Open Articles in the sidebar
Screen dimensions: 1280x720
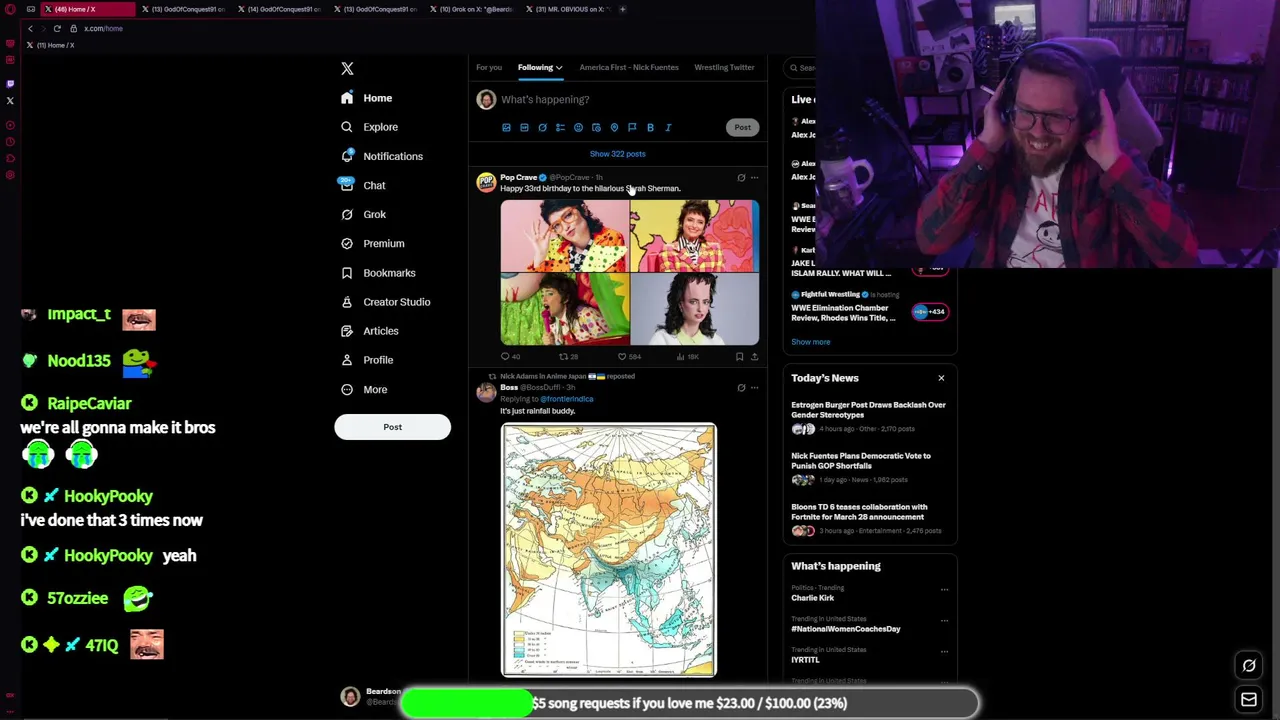(369, 330)
